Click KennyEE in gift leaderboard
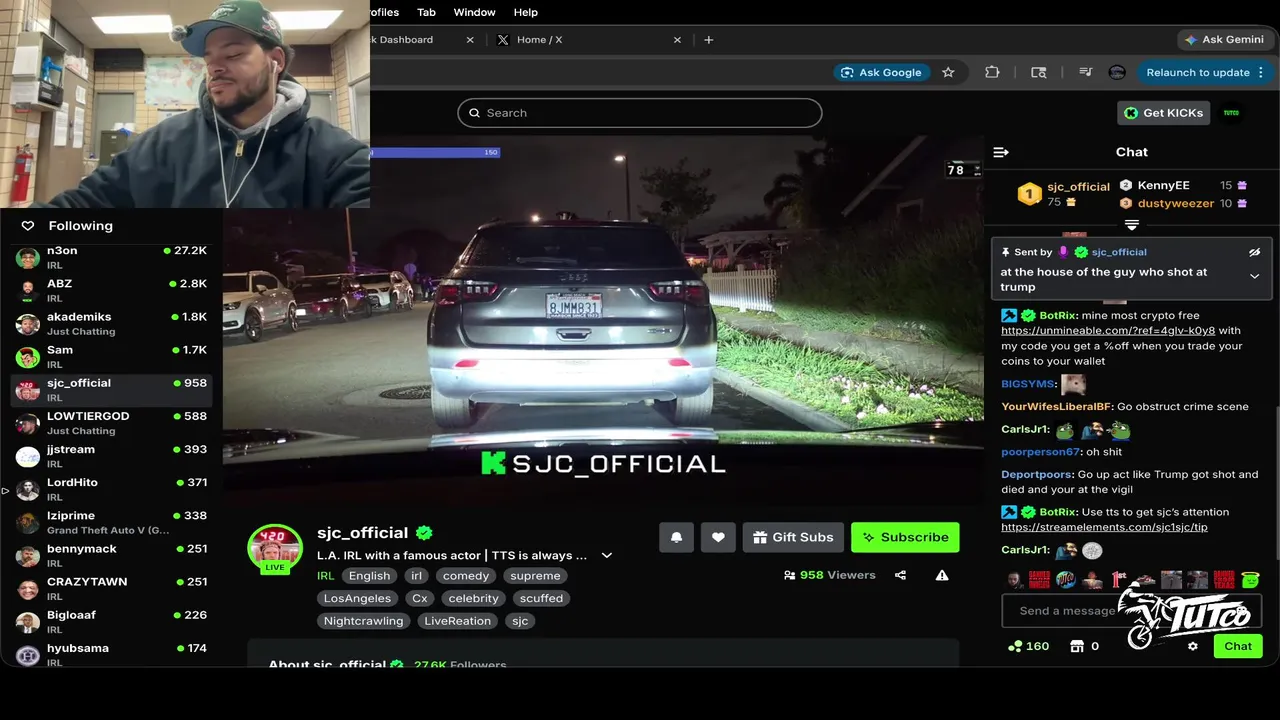1280x720 pixels. (1163, 186)
